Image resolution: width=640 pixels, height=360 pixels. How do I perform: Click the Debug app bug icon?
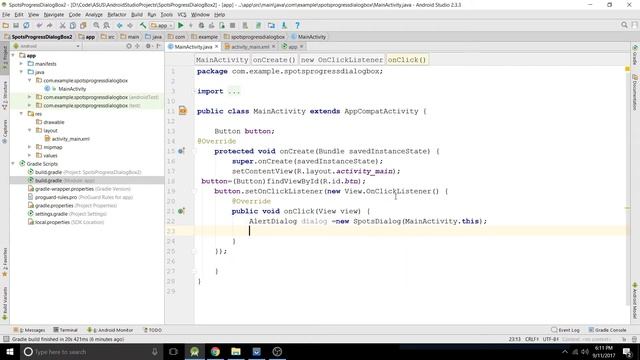tap(201, 25)
